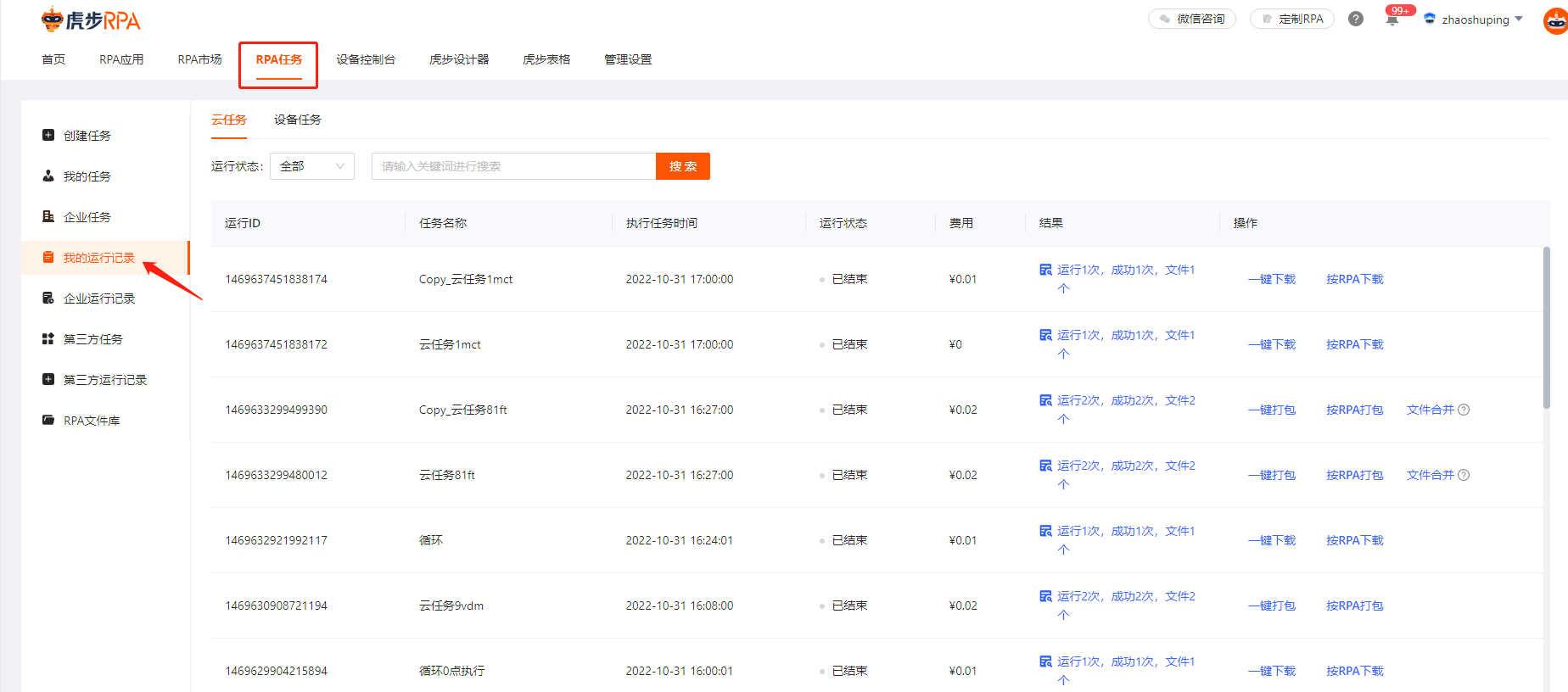Click the table vertical scrollbar thumb
This screenshot has height=692, width=1568.
(1547, 327)
